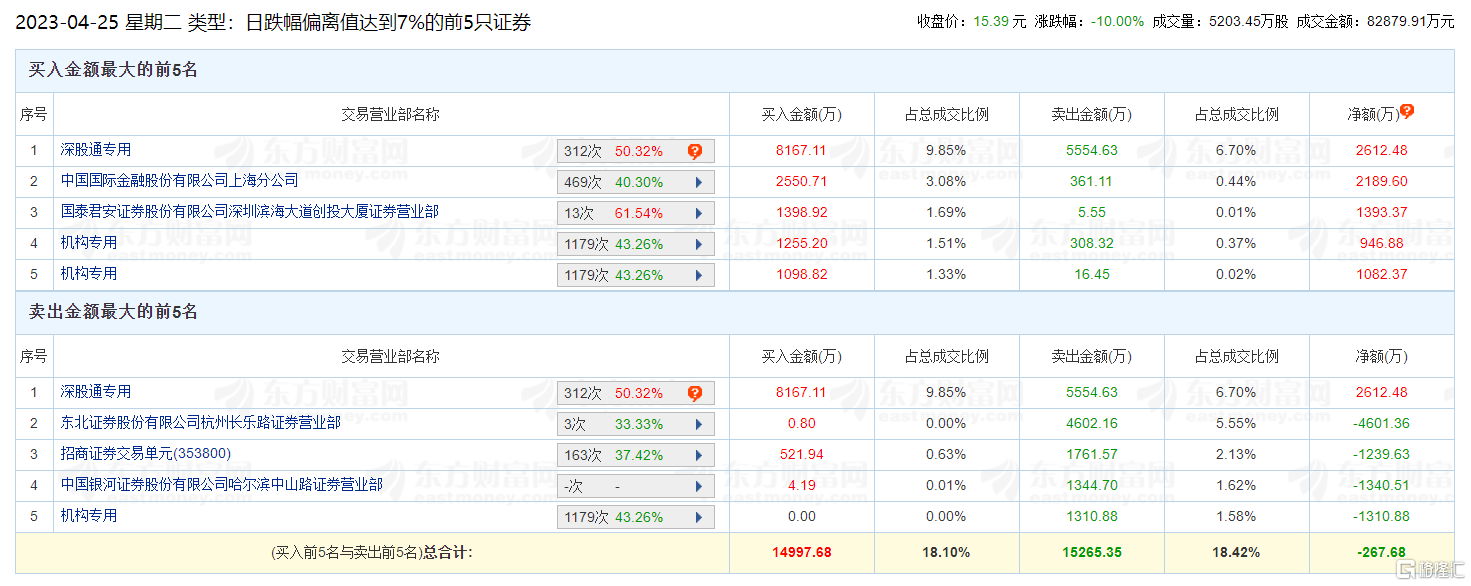This screenshot has width=1471, height=586.
Task: Open 机构专用 link in the sell table
Action: tap(88, 516)
